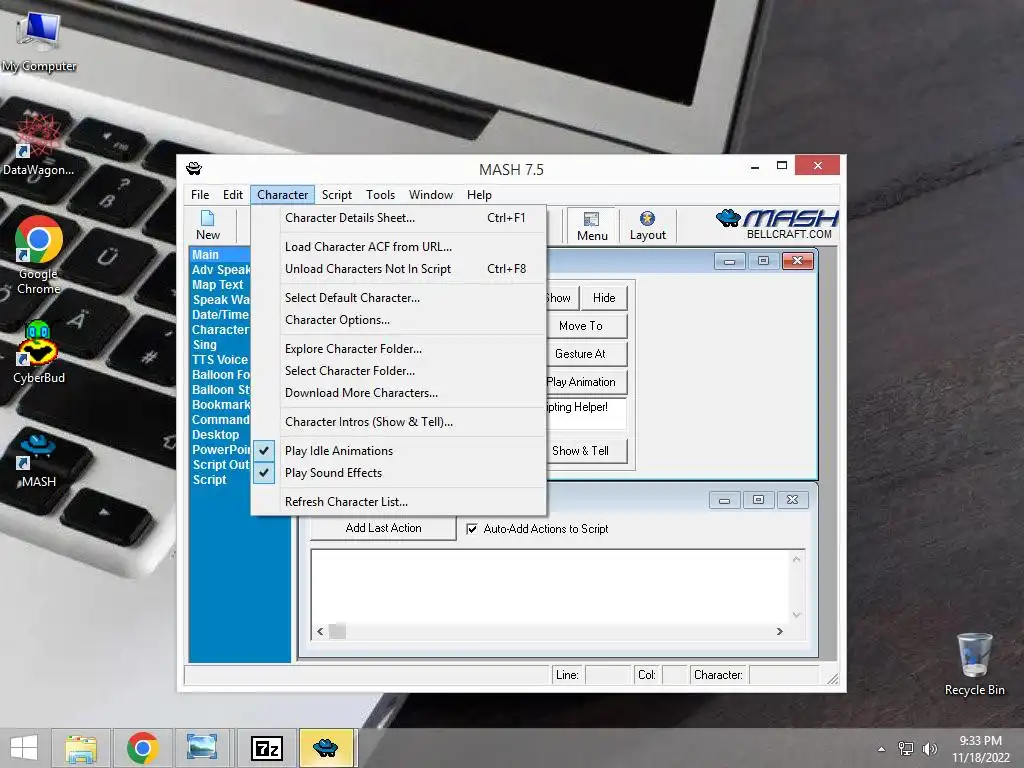Choose Select Default Character
The width and height of the screenshot is (1024, 768).
point(398,298)
